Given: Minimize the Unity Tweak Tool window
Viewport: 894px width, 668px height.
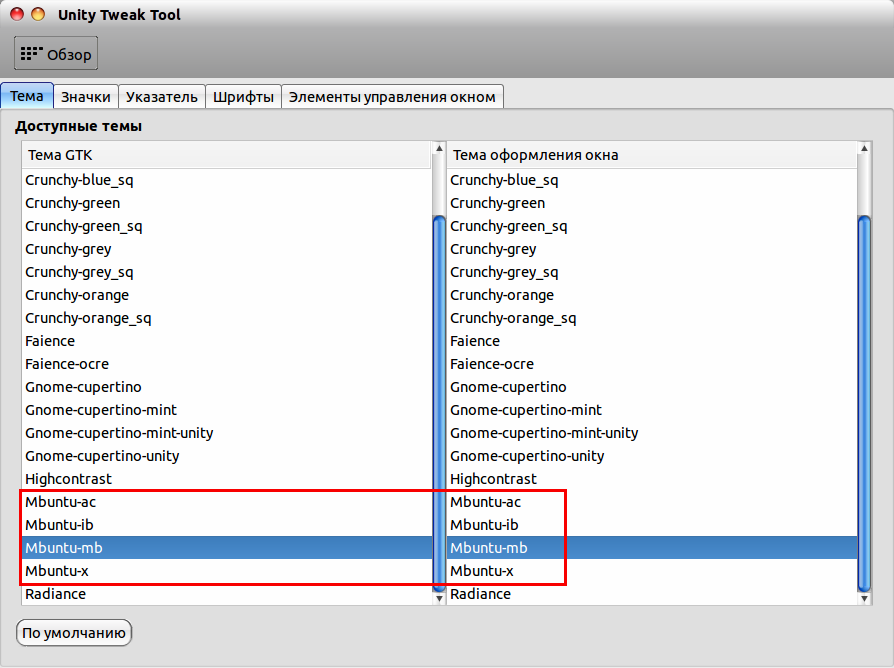Looking at the screenshot, I should pos(38,14).
